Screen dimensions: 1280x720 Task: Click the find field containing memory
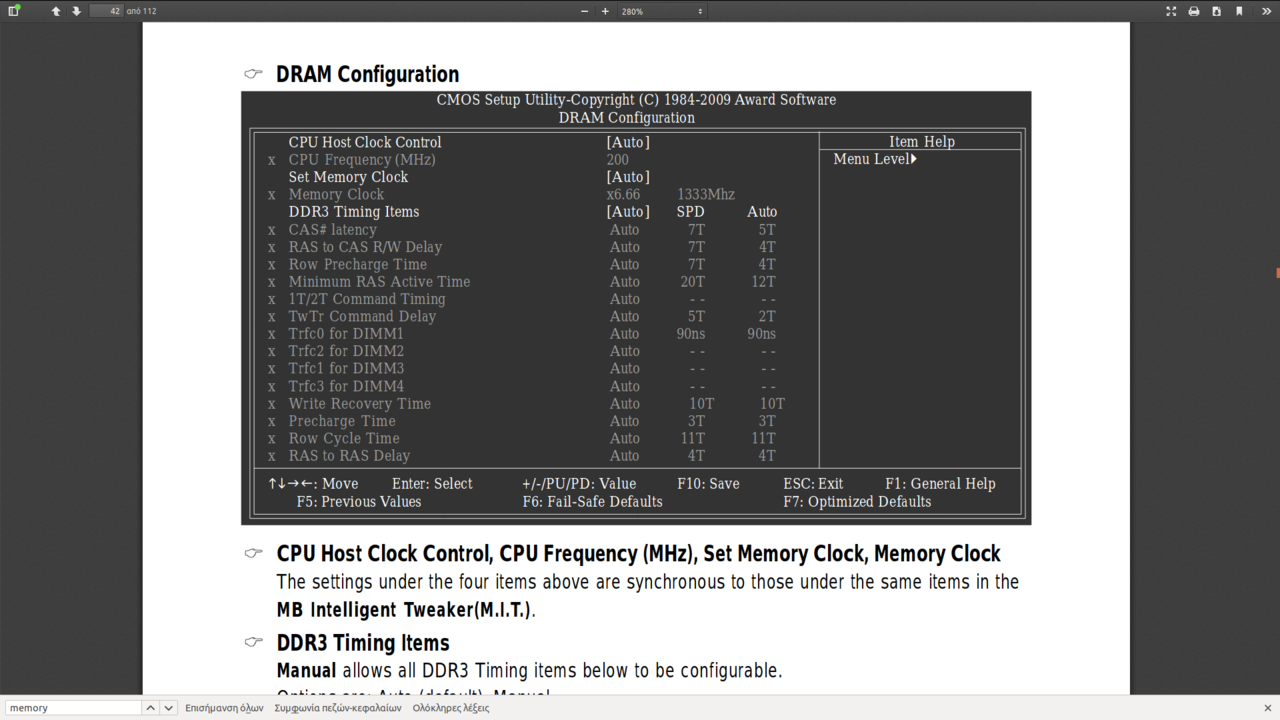click(72, 707)
